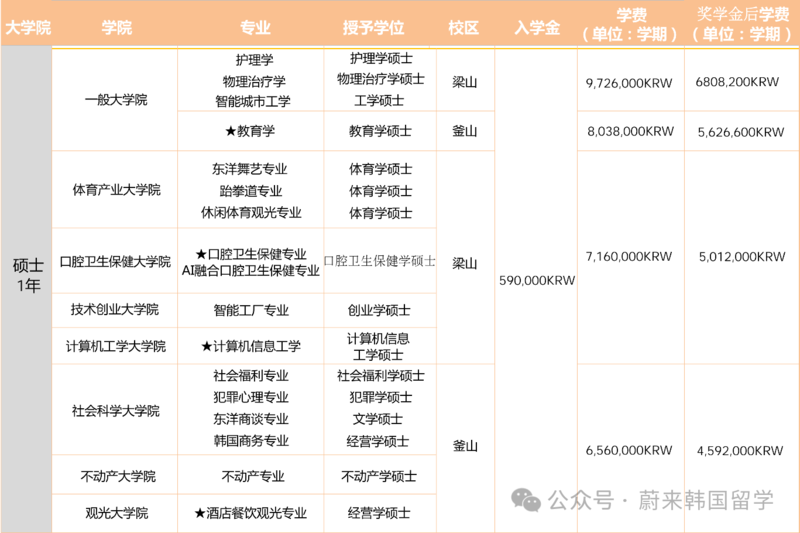Screen dimensions: 800x533
Task: Select the 技术创业大学院 cell
Action: point(115,310)
